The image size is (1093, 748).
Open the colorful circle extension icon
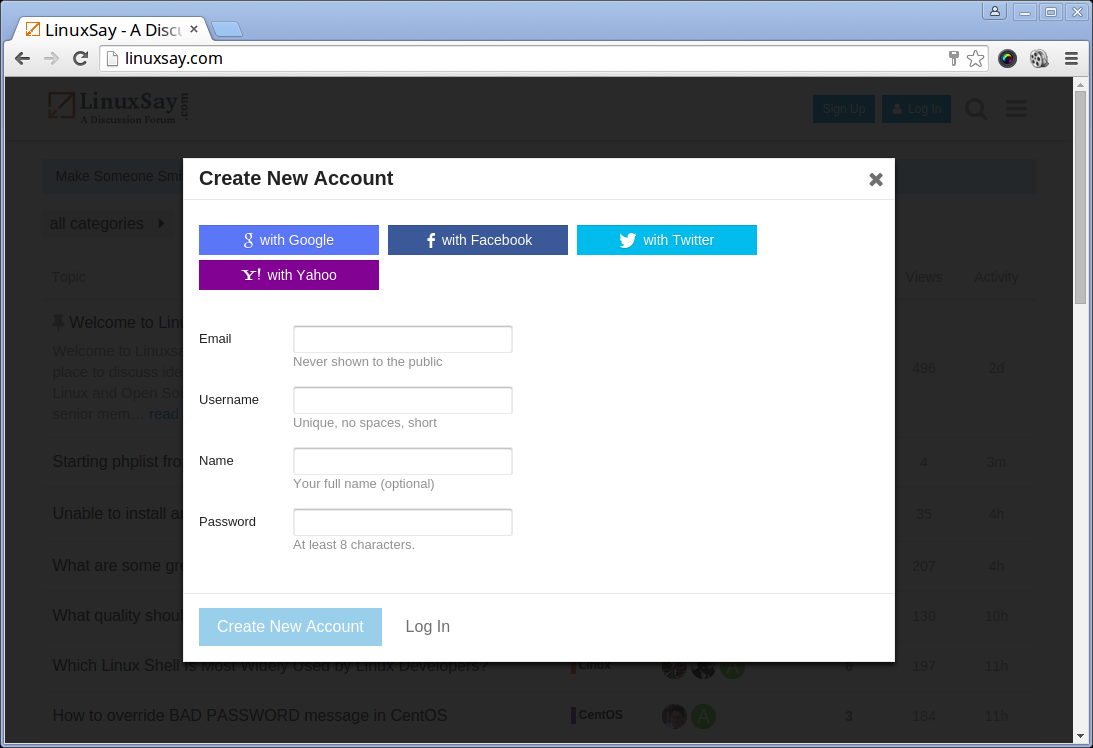tap(1007, 59)
